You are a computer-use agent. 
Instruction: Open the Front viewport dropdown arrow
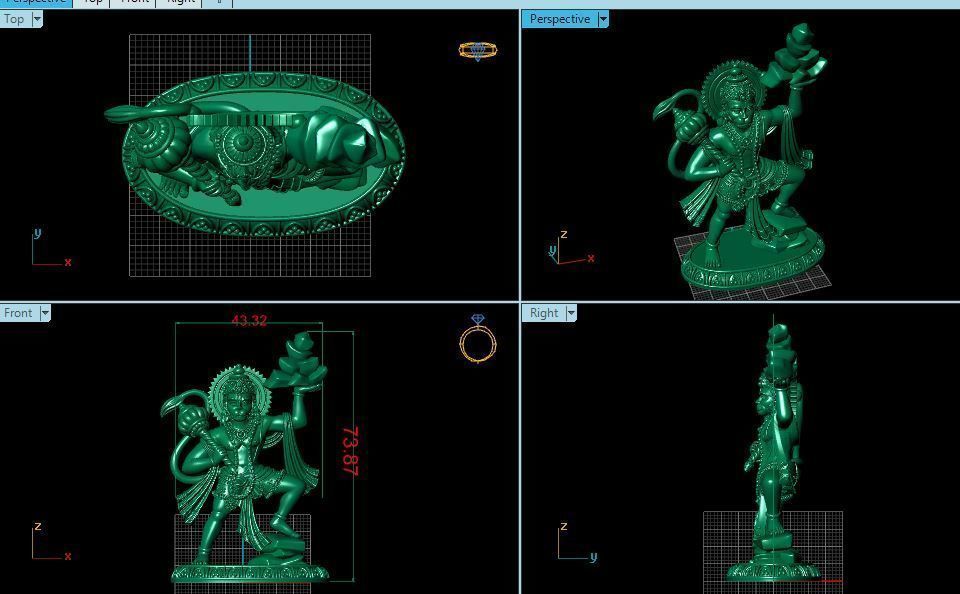click(45, 313)
